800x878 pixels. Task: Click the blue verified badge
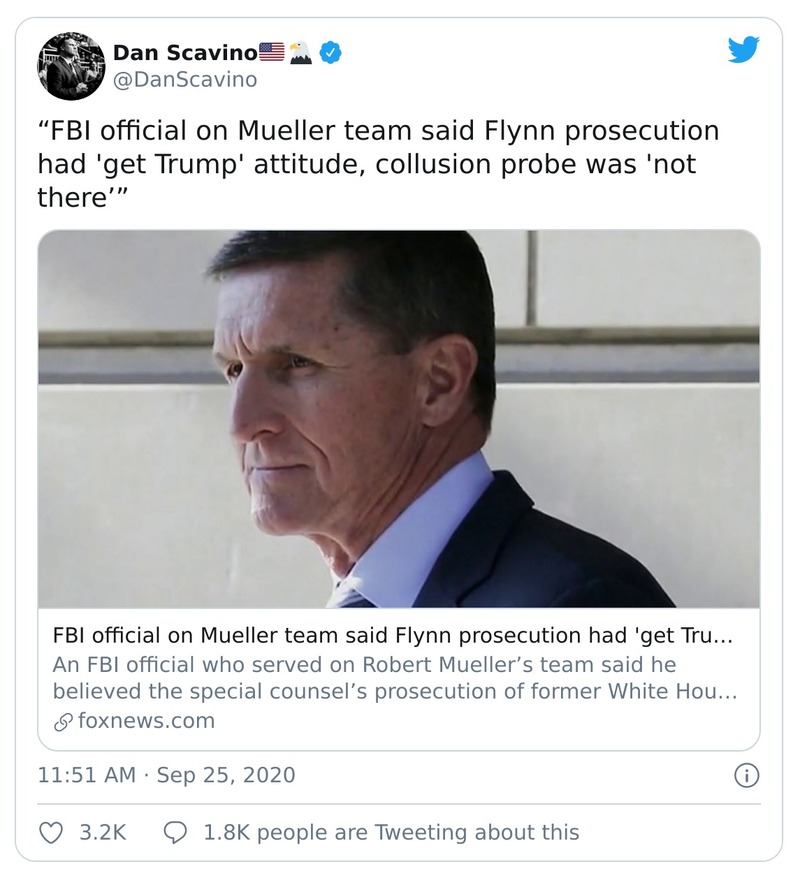(x=331, y=52)
